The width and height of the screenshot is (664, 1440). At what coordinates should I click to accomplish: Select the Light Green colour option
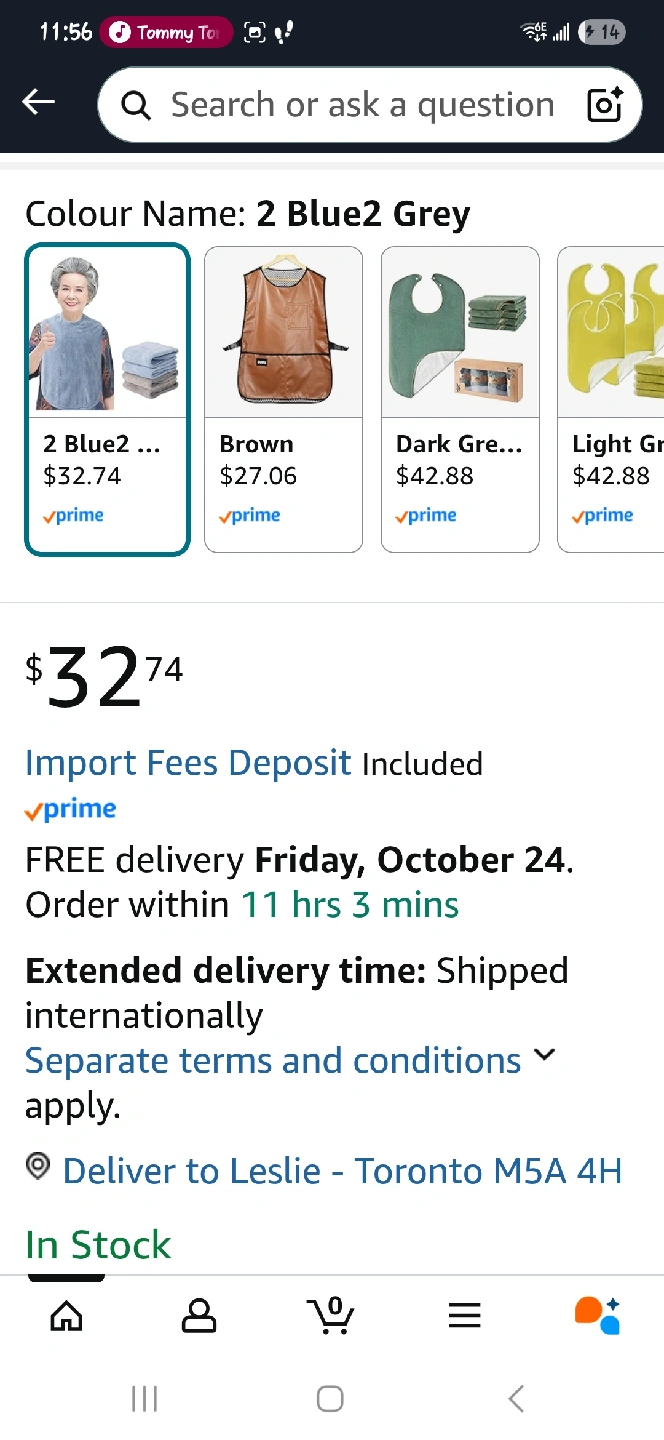click(612, 399)
